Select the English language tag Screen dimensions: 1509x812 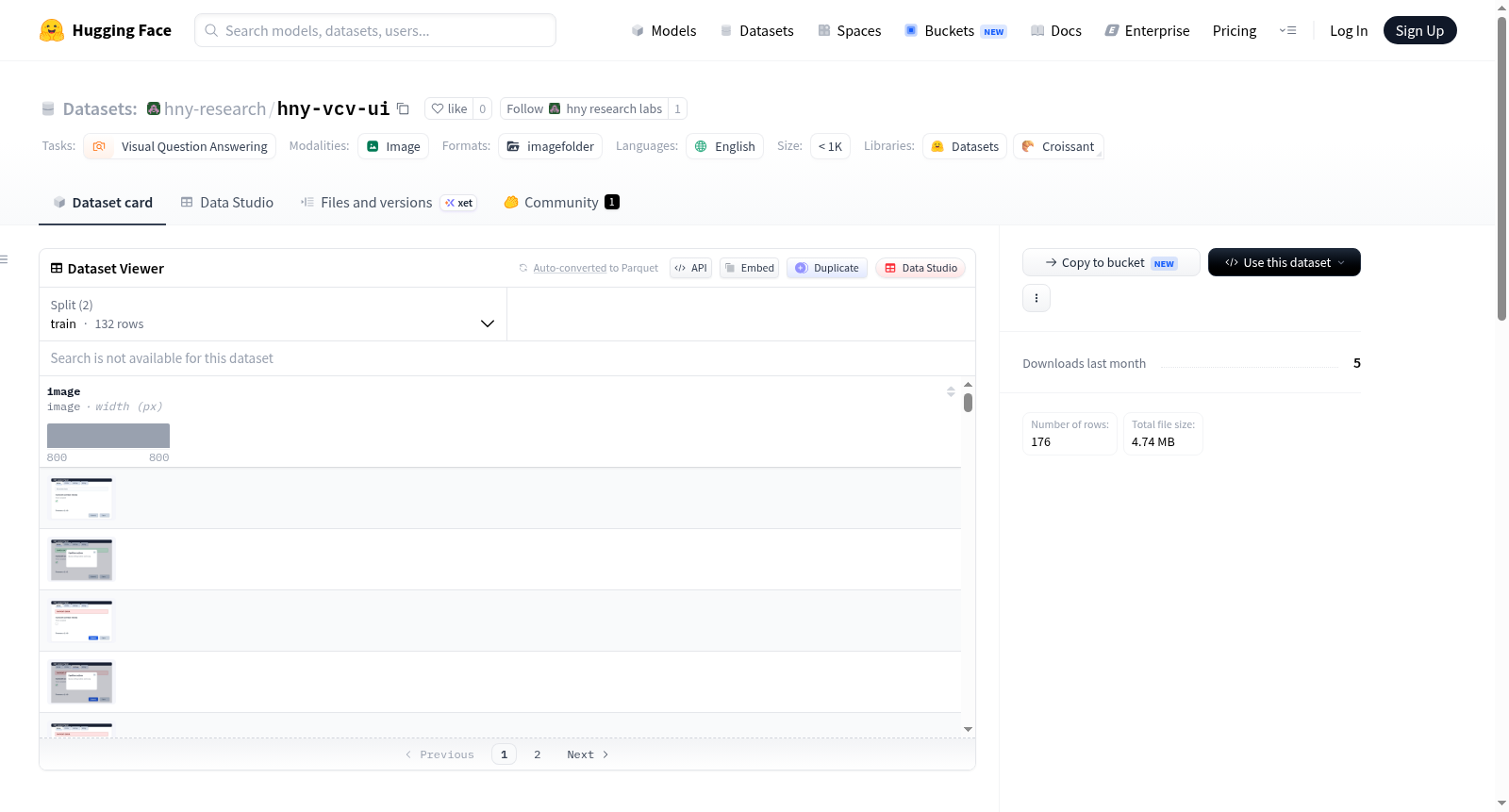(725, 146)
